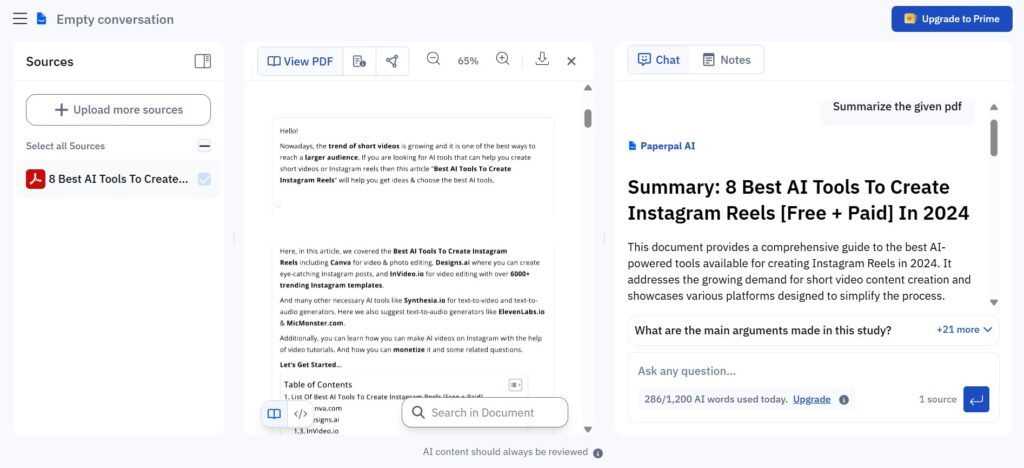Zoom out the PDF
1024x468 pixels.
click(x=433, y=59)
